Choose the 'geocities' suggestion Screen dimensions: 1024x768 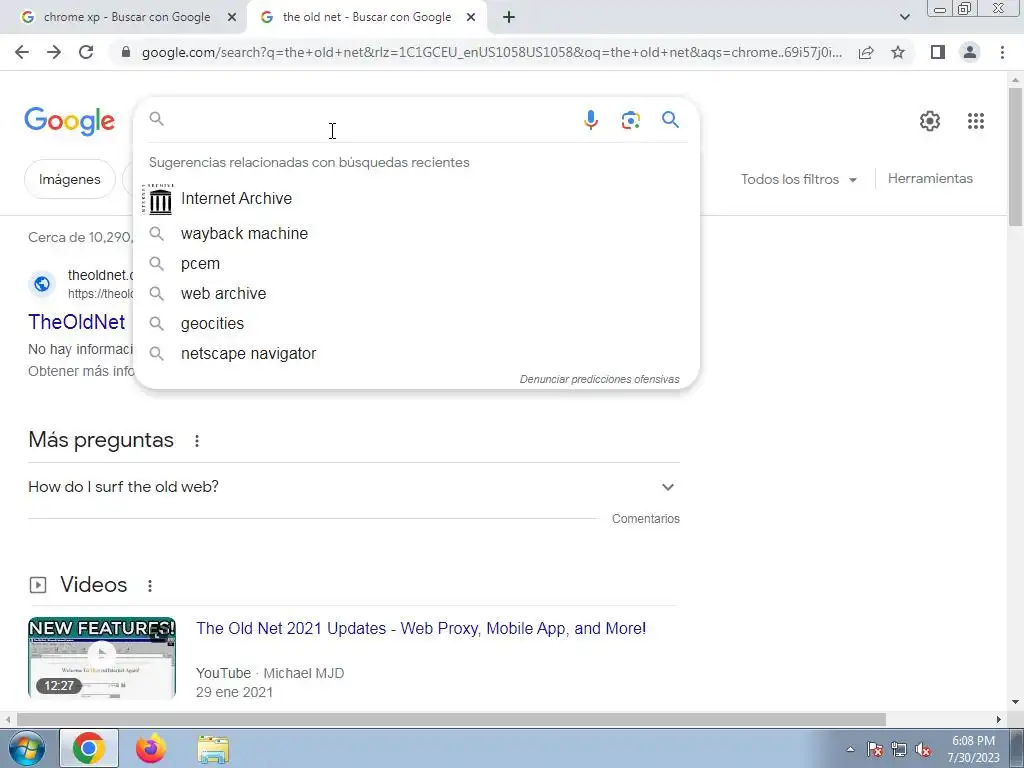(416, 323)
